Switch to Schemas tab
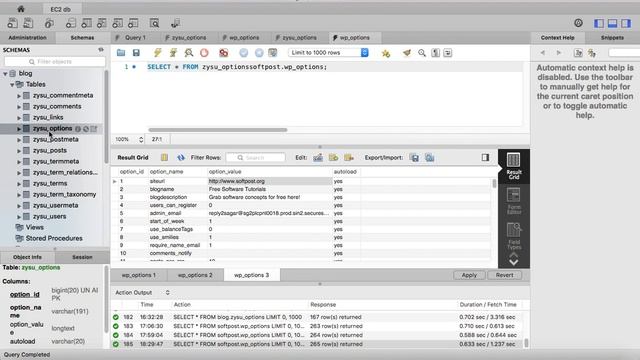The height and width of the screenshot is (360, 640). click(x=82, y=38)
